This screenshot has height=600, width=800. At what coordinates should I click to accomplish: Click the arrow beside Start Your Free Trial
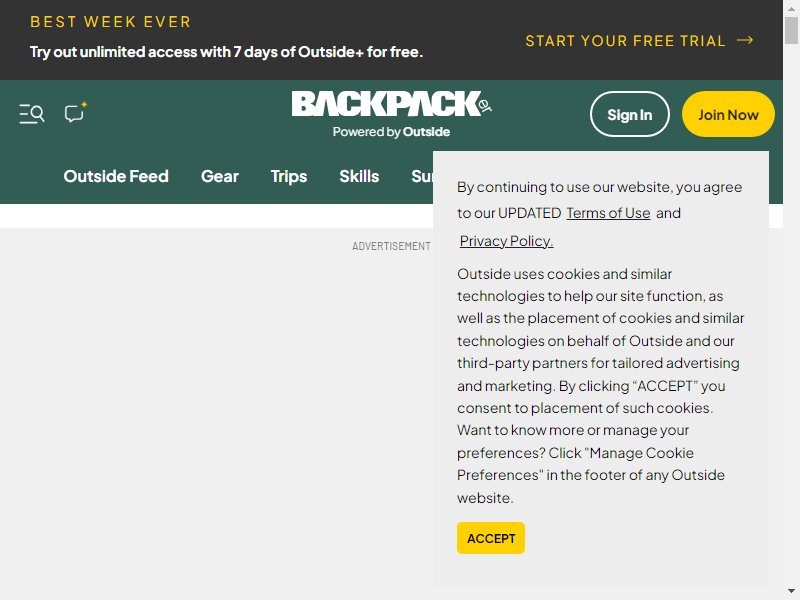[x=745, y=40]
